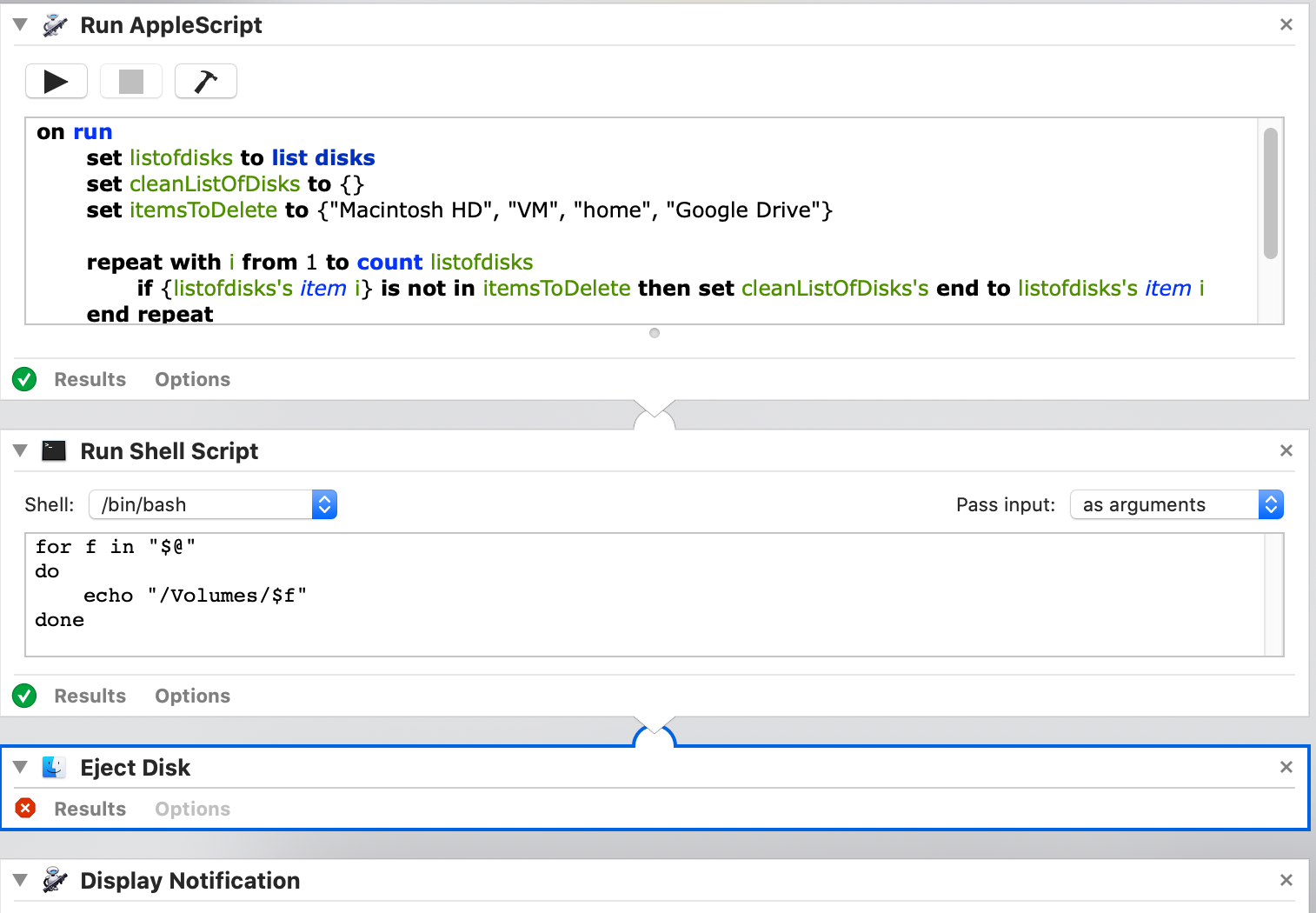Remove the Run Shell Script action

click(1286, 450)
